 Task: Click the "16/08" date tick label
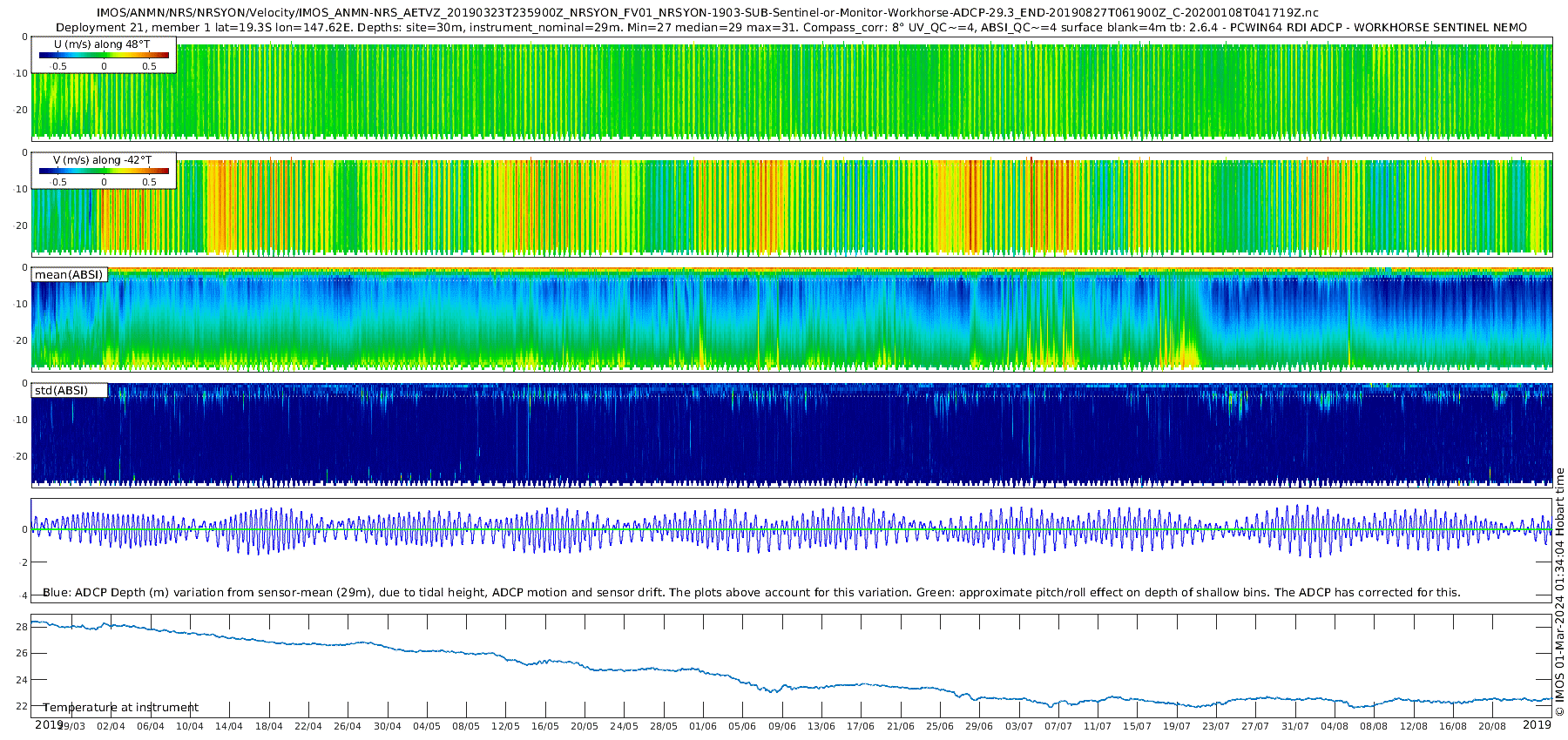(1453, 726)
